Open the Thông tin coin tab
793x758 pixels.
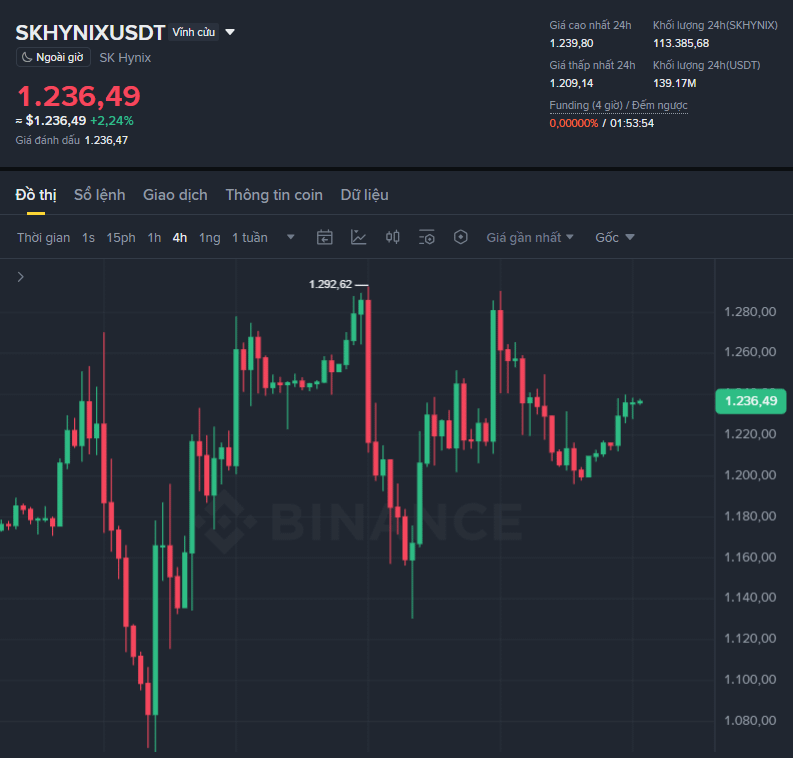(274, 195)
